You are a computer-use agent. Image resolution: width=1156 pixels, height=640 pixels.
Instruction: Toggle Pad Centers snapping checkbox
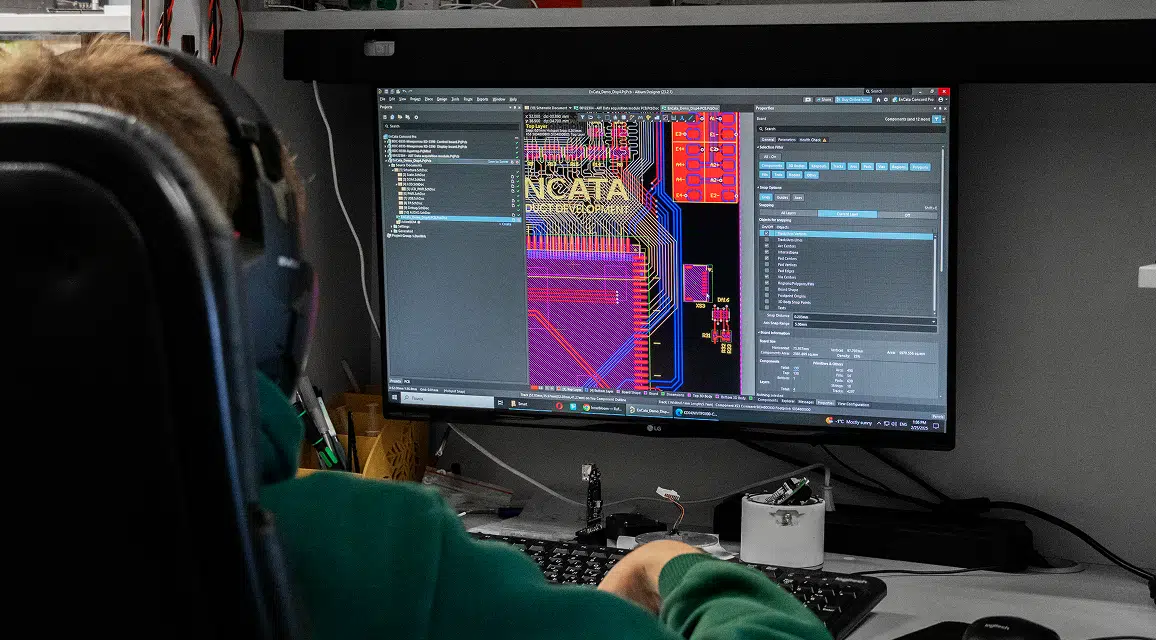click(x=767, y=258)
